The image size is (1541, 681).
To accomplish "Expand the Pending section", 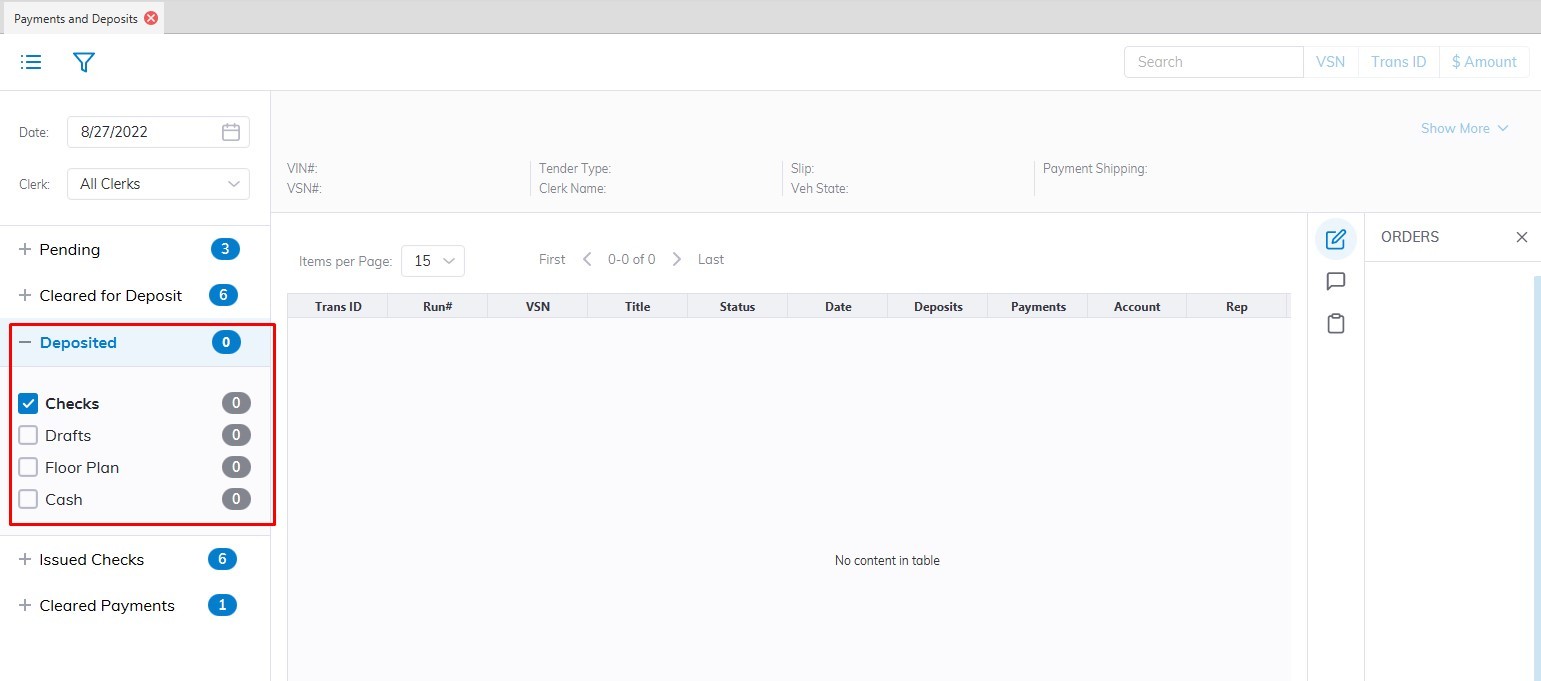I will click(x=25, y=250).
